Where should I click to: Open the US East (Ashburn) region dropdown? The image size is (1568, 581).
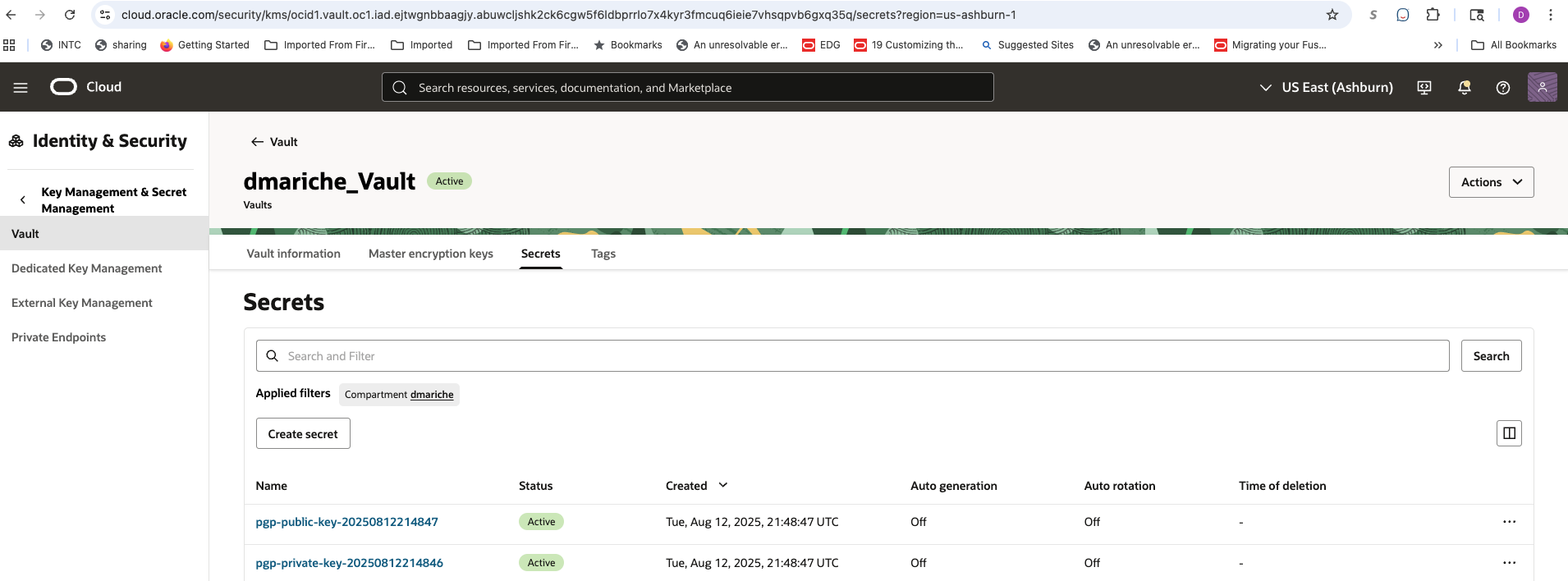[x=1326, y=88]
